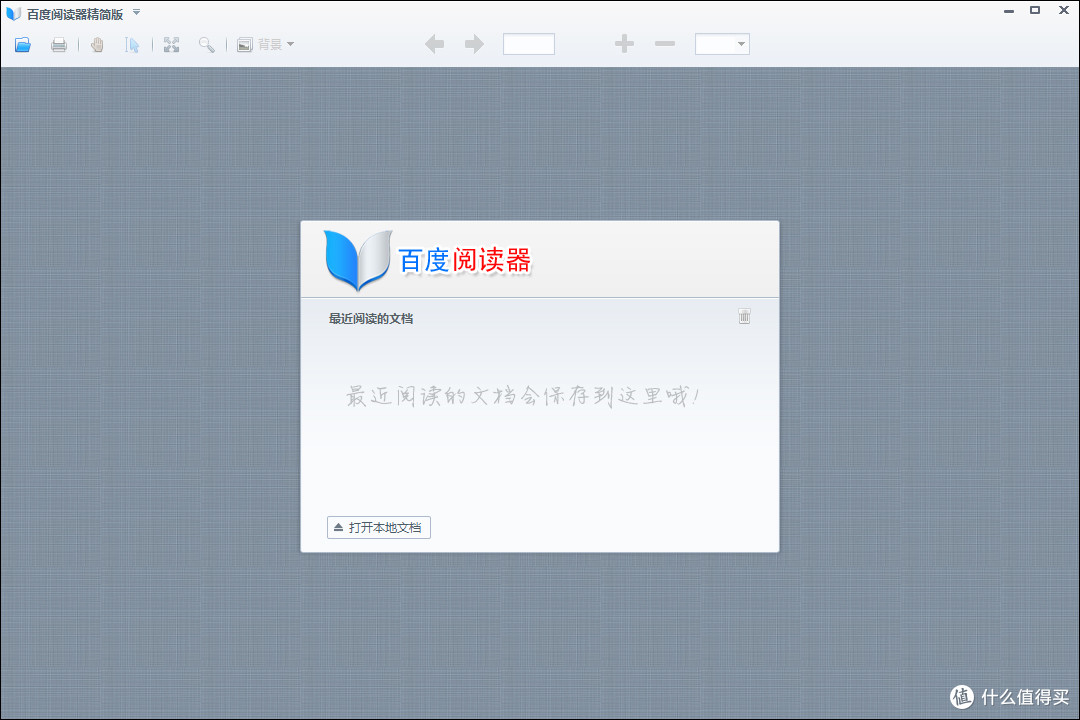The image size is (1080, 720).
Task: Minimize the reader window
Action: (x=1009, y=11)
